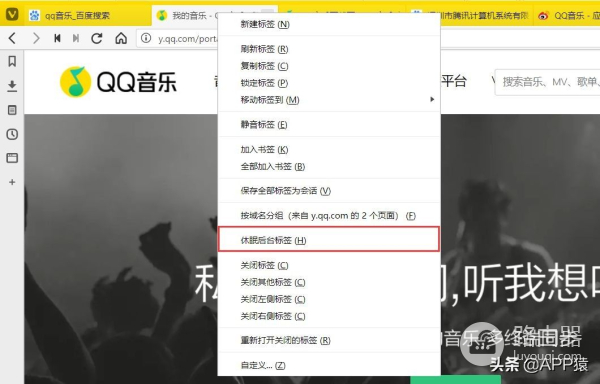Choose 按域名分组 (F) menu entry
Viewport: 600px width, 384px height.
[329, 215]
